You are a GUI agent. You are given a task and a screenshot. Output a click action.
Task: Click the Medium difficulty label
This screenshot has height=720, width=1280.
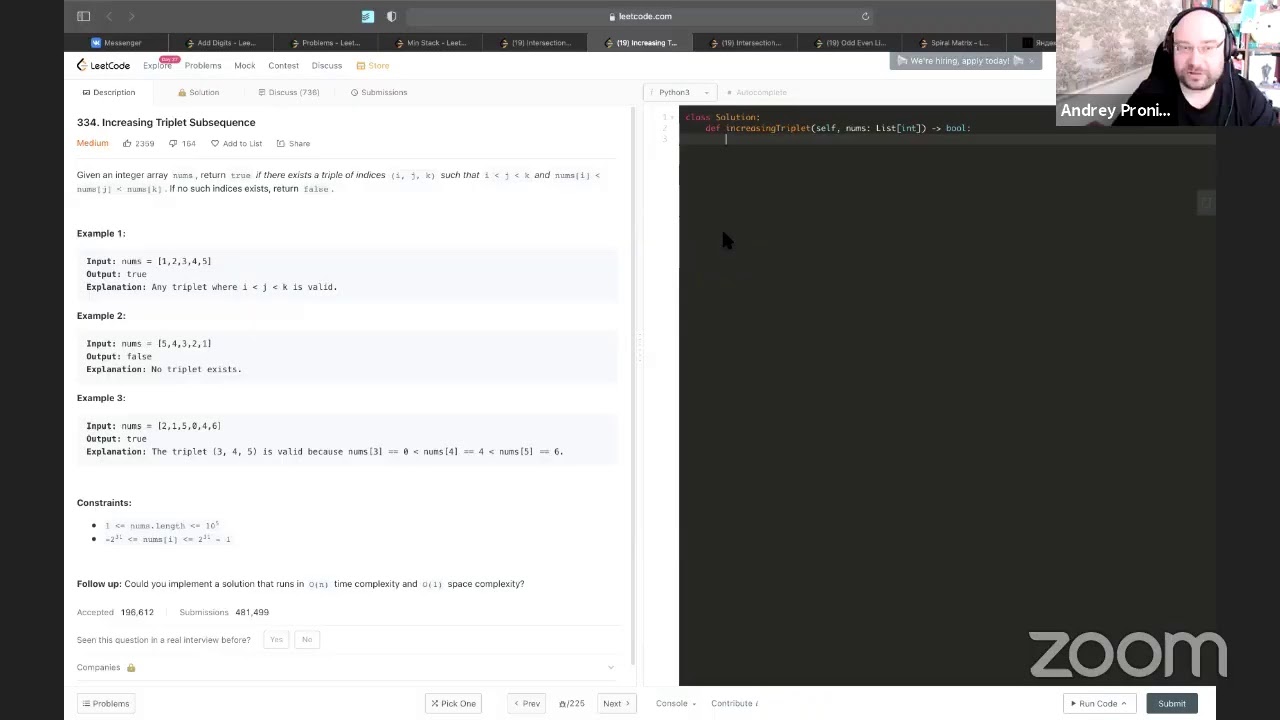tap(92, 144)
